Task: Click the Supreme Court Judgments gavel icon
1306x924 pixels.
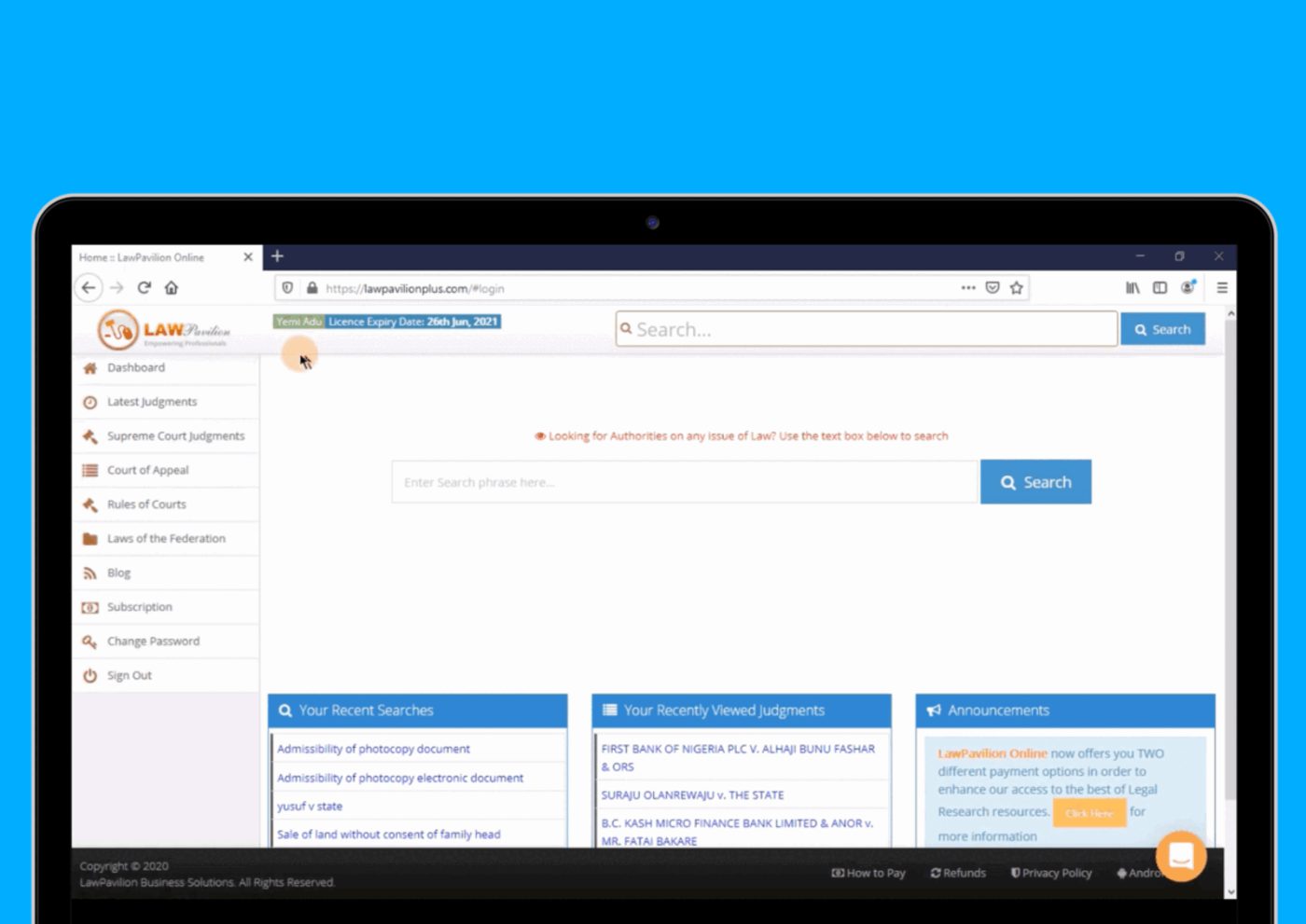Action: [90, 436]
